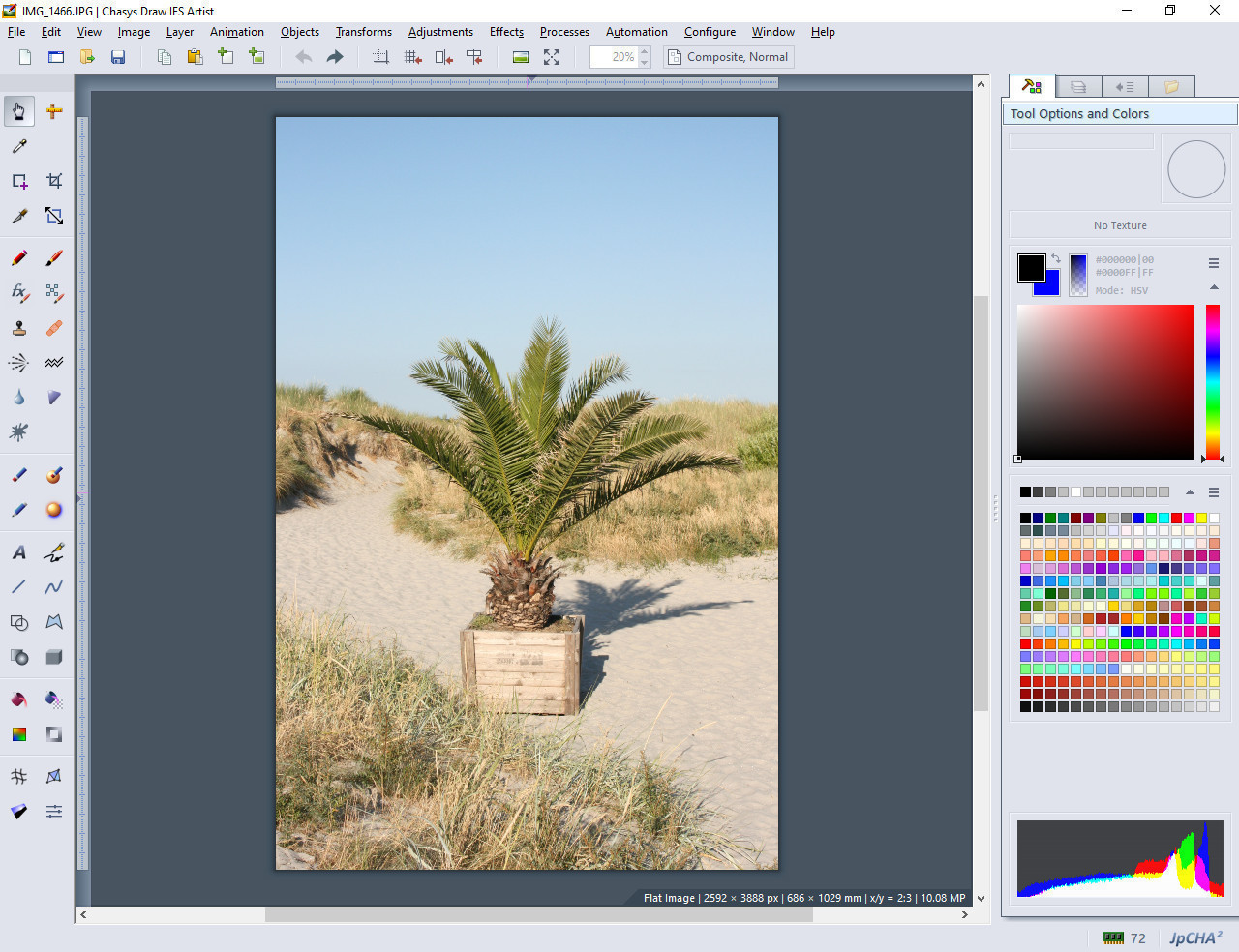Collapse the color picker with the up arrow
The image size is (1239, 952).
1214,287
